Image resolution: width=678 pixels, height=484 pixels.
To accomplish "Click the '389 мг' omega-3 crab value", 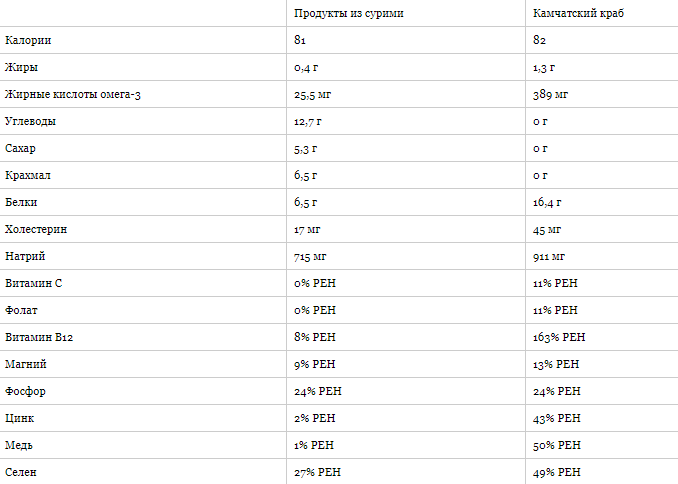I will pyautogui.click(x=551, y=95).
